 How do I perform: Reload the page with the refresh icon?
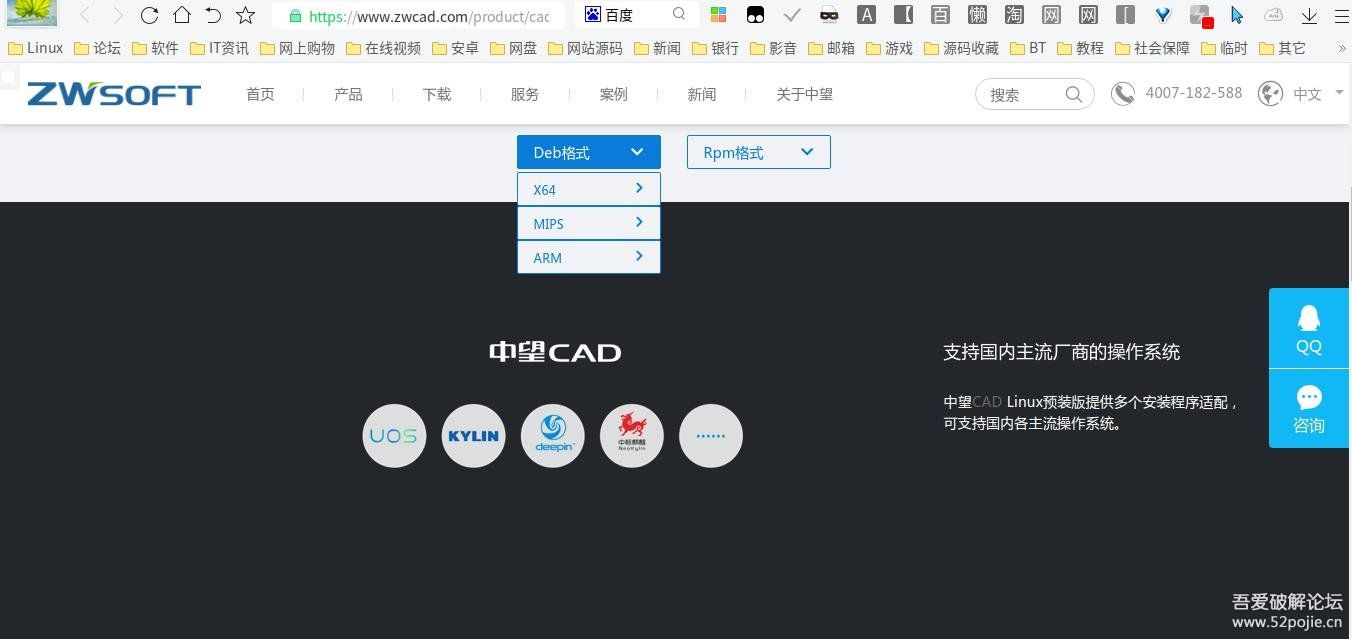tap(149, 15)
